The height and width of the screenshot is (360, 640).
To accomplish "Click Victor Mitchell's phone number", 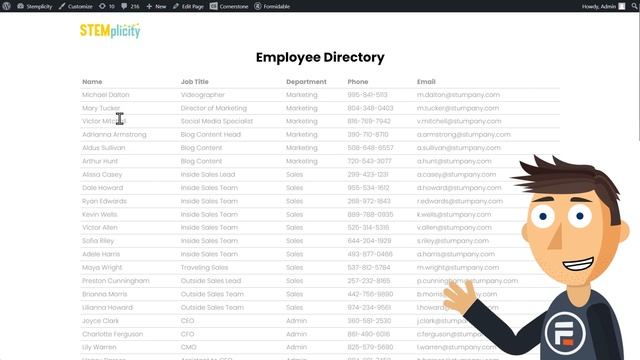I will 369,121.
